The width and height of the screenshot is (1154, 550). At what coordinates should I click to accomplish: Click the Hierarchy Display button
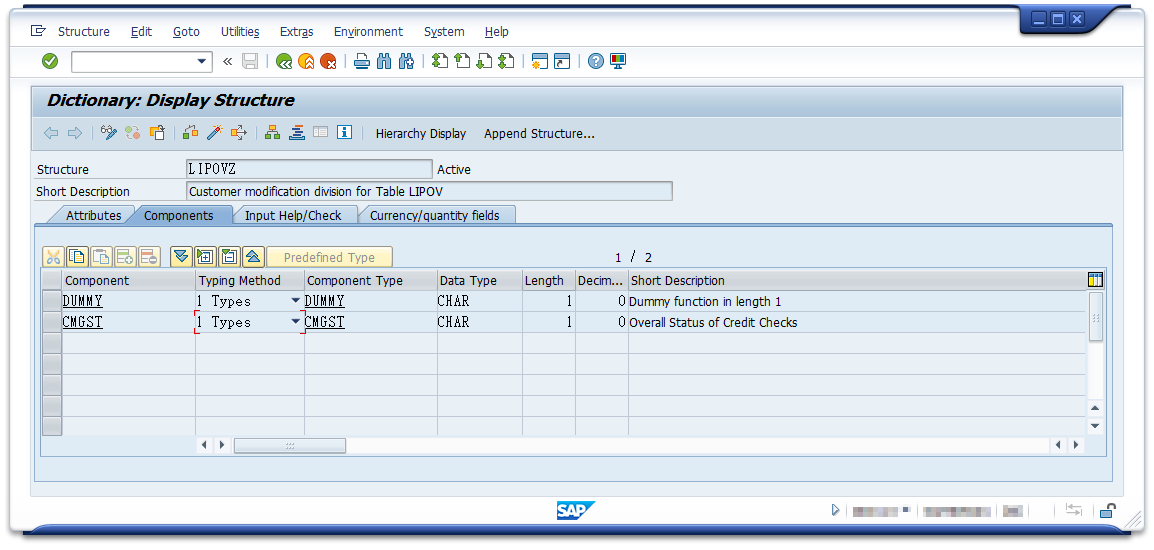tap(421, 133)
